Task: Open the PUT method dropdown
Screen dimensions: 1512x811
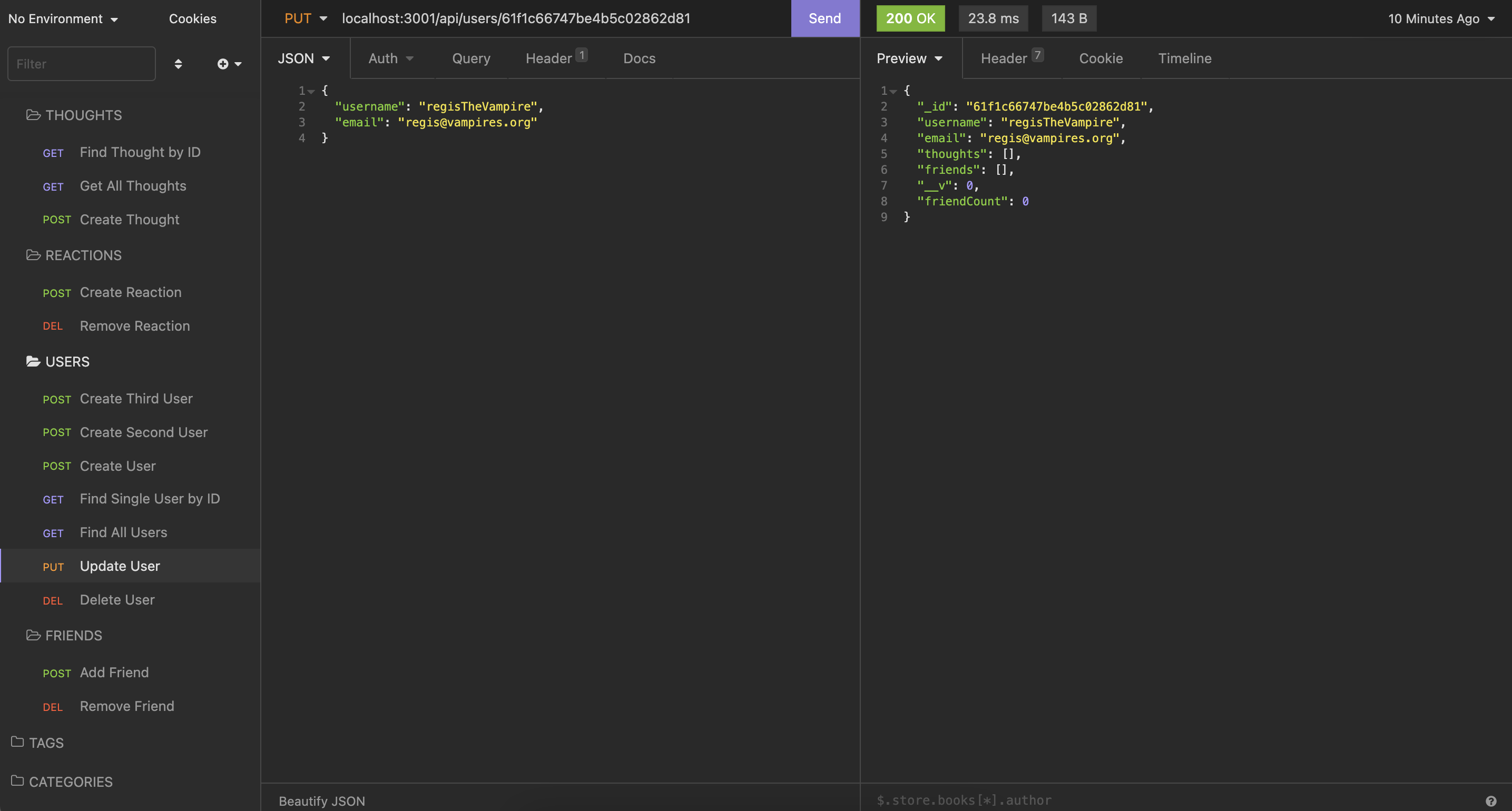Action: tap(305, 19)
